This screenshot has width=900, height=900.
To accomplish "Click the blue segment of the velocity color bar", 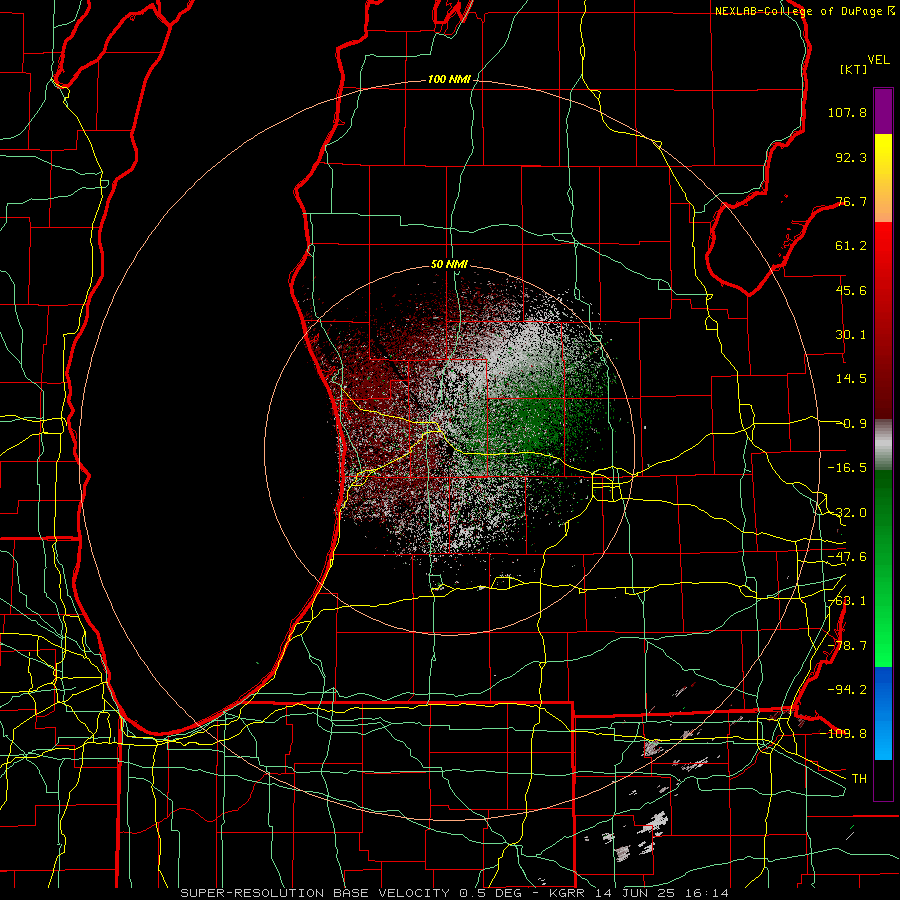I will tap(883, 713).
